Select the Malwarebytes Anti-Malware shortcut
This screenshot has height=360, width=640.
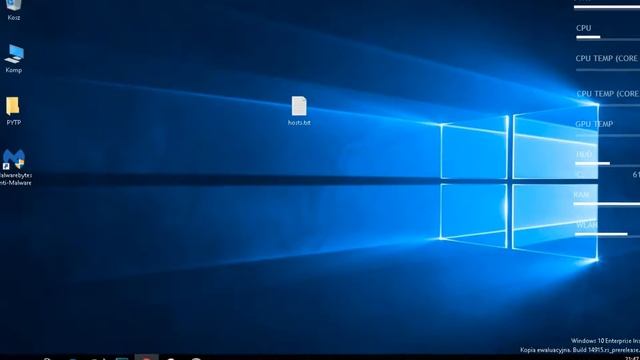point(15,167)
